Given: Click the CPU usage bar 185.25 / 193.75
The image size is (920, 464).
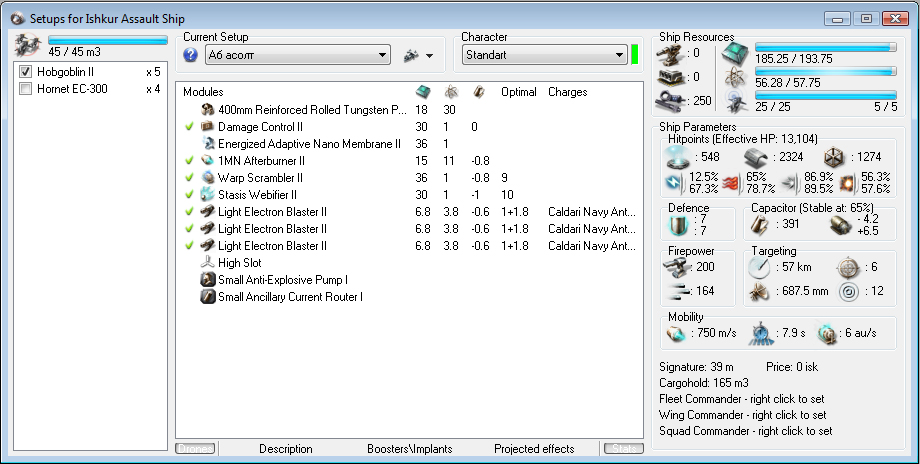Looking at the screenshot, I should click(x=826, y=47).
